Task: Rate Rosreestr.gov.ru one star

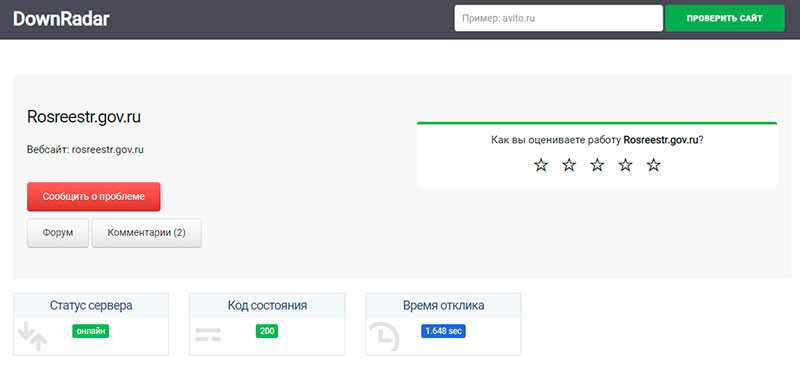Action: pyautogui.click(x=541, y=165)
